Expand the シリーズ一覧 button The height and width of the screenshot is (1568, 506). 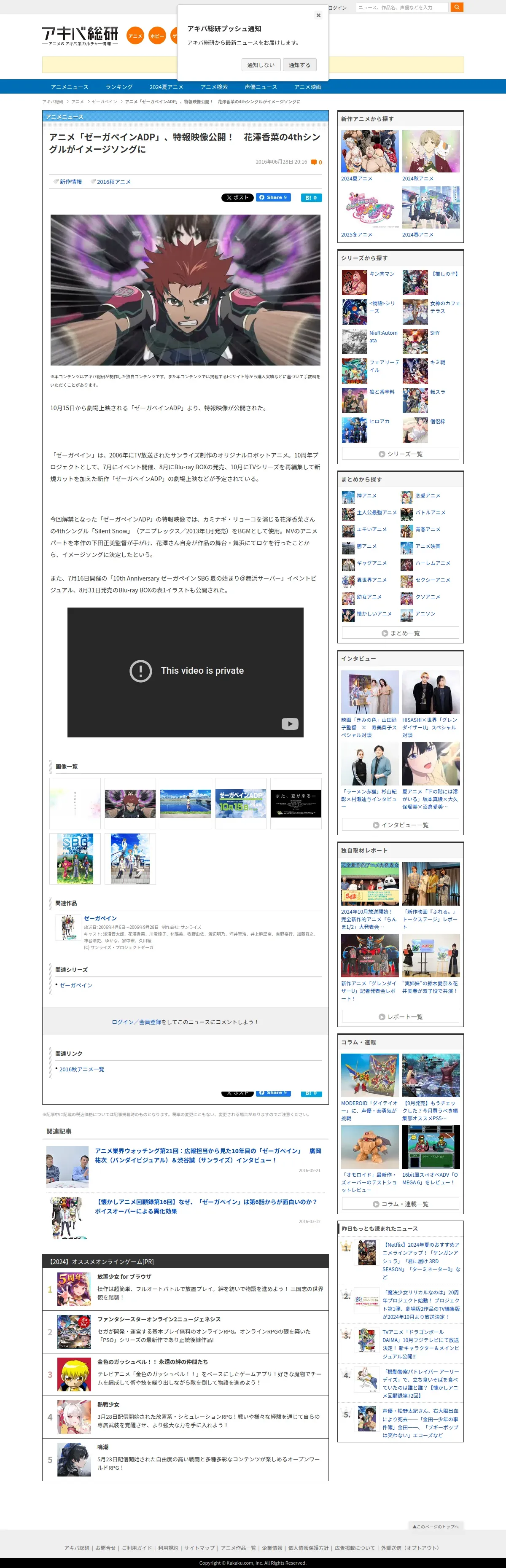tap(400, 454)
